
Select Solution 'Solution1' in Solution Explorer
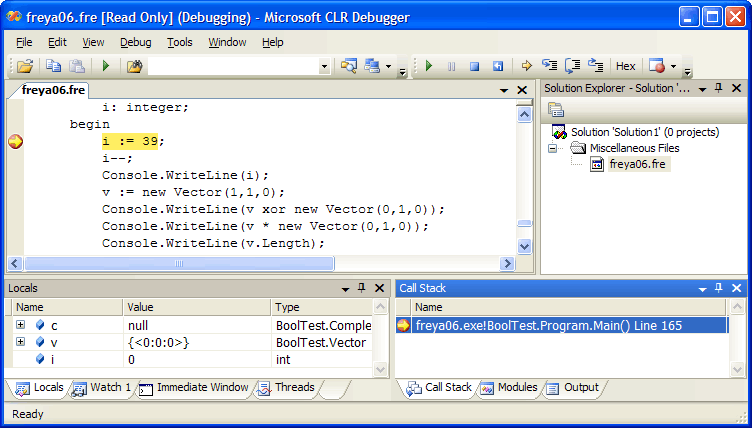click(645, 132)
